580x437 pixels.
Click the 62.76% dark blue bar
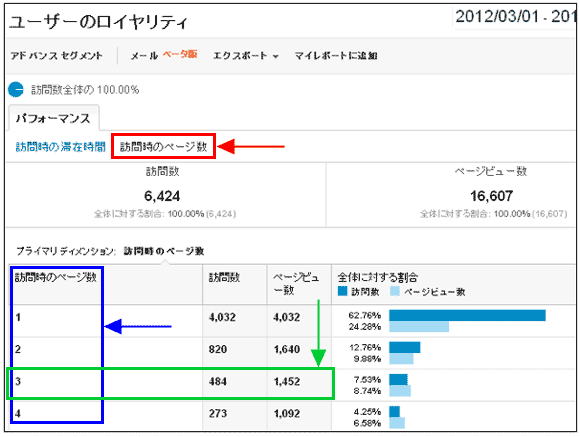467,315
